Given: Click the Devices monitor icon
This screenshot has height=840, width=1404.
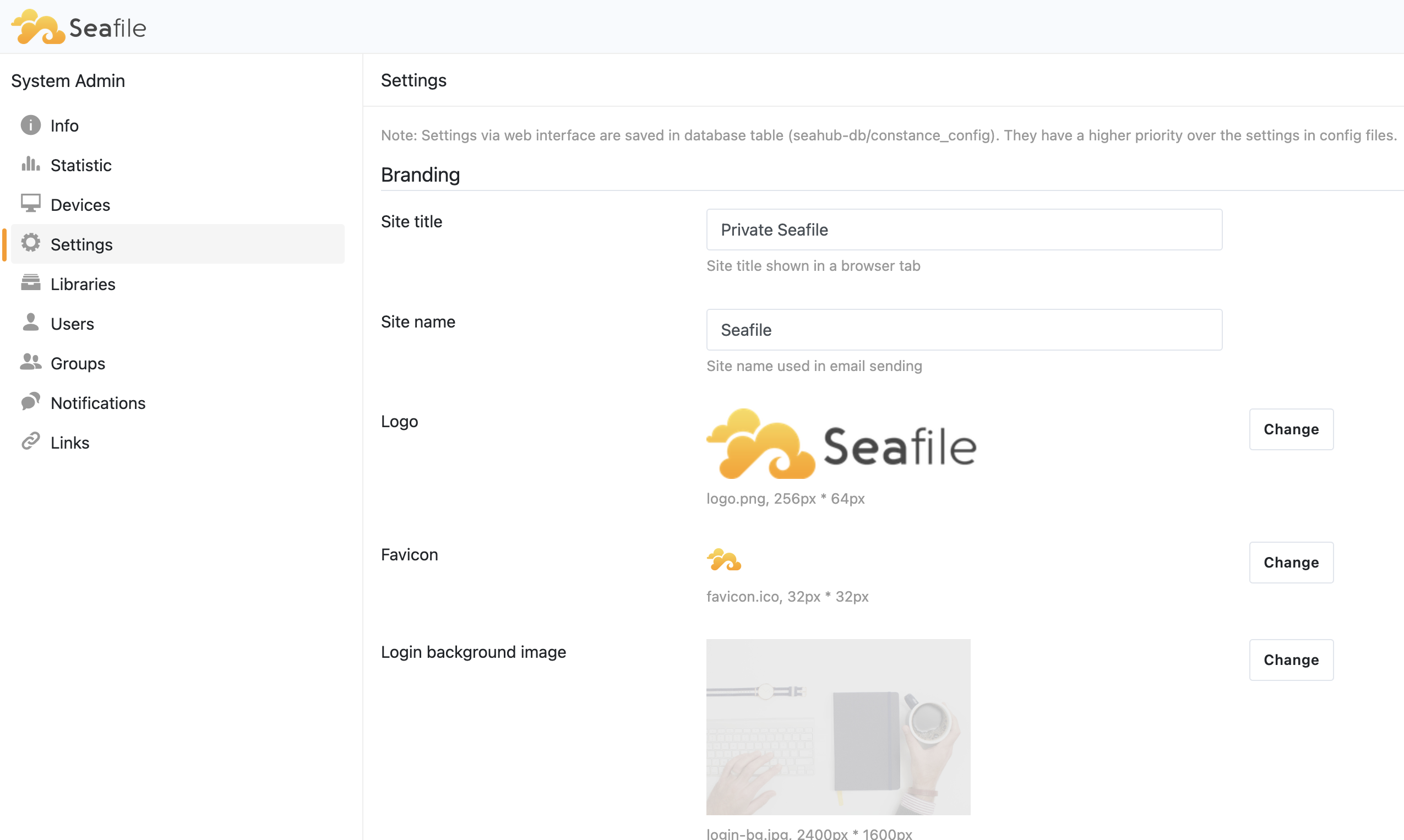Looking at the screenshot, I should click(x=31, y=203).
